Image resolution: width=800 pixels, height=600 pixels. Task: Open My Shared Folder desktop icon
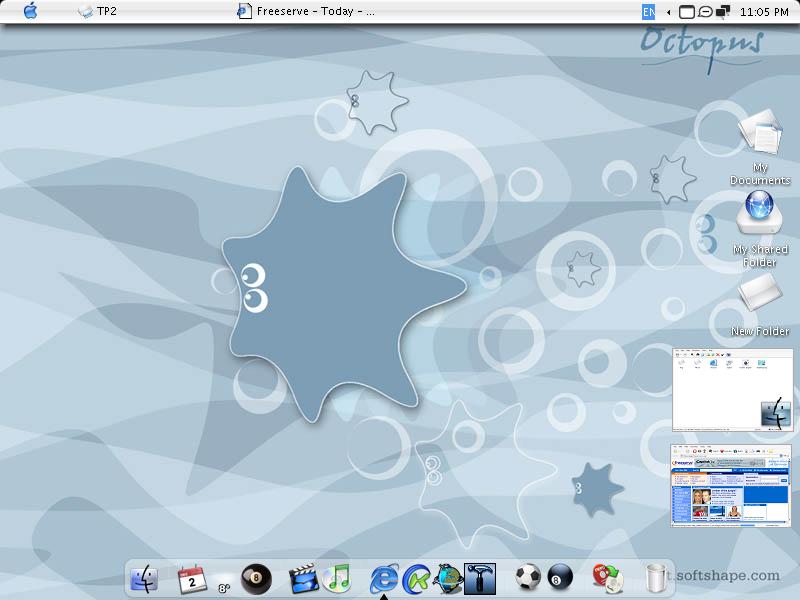tap(760, 230)
